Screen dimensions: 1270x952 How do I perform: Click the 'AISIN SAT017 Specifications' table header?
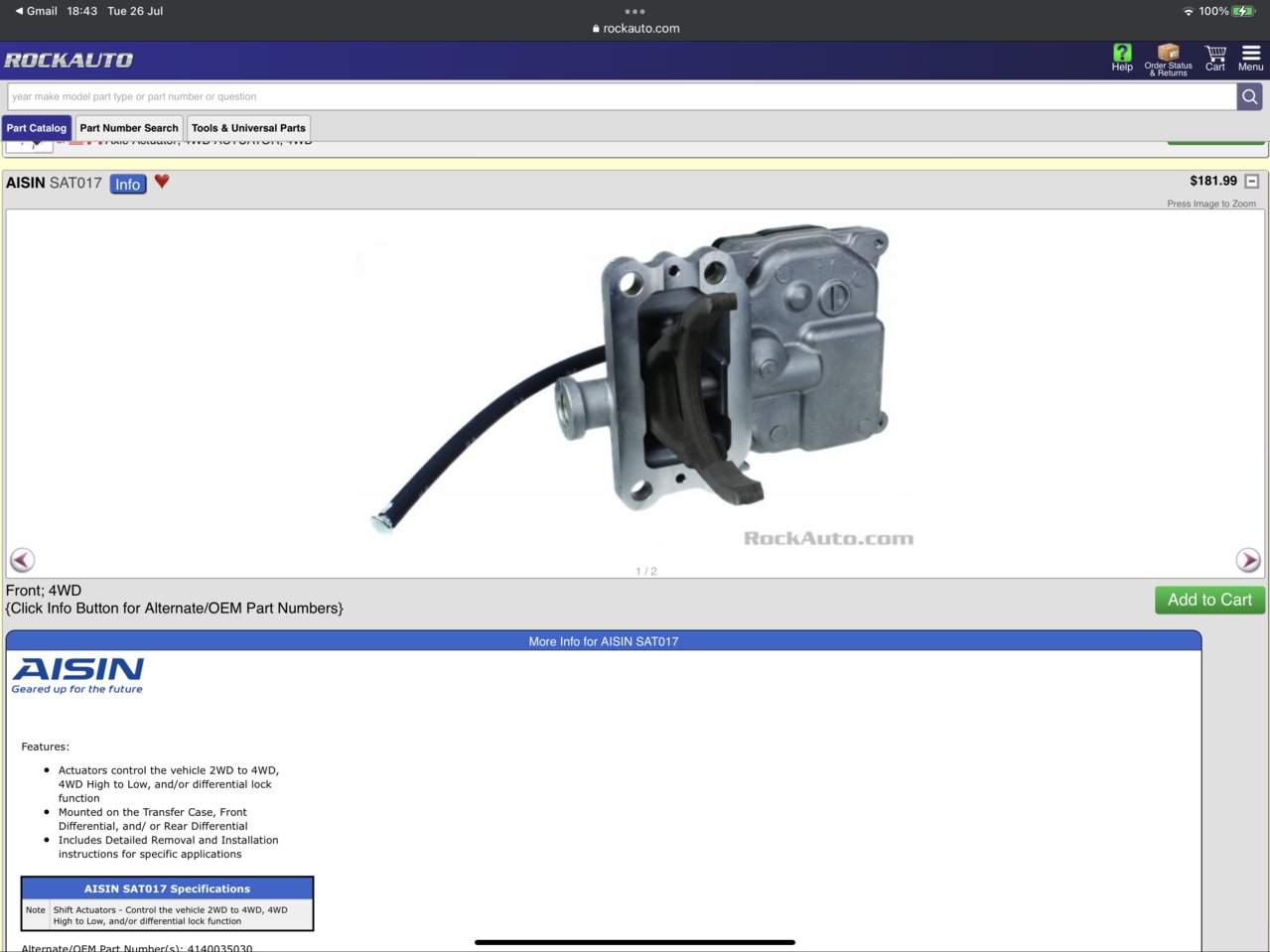[167, 888]
